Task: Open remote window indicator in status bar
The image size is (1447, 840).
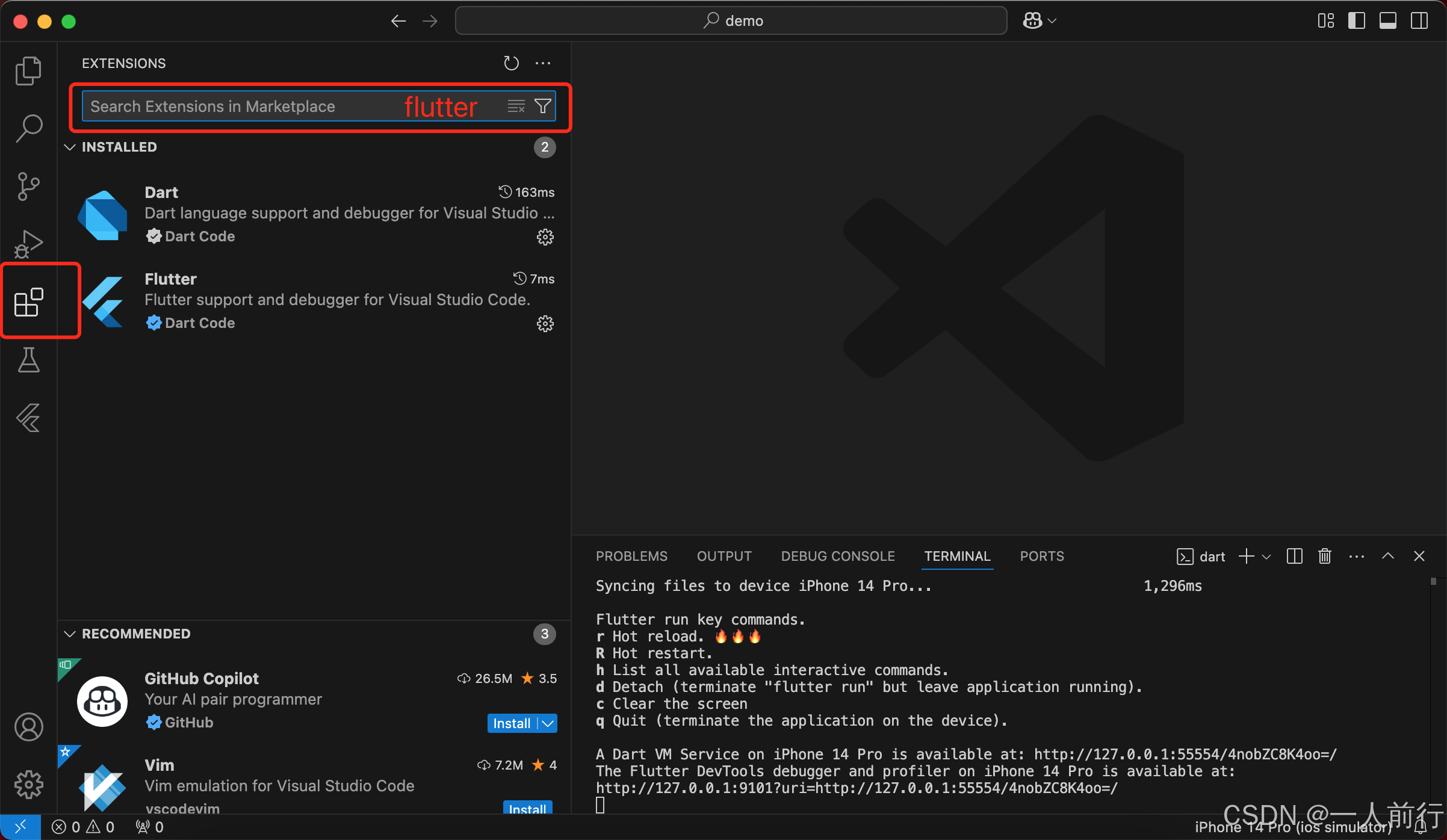Action: [x=20, y=827]
